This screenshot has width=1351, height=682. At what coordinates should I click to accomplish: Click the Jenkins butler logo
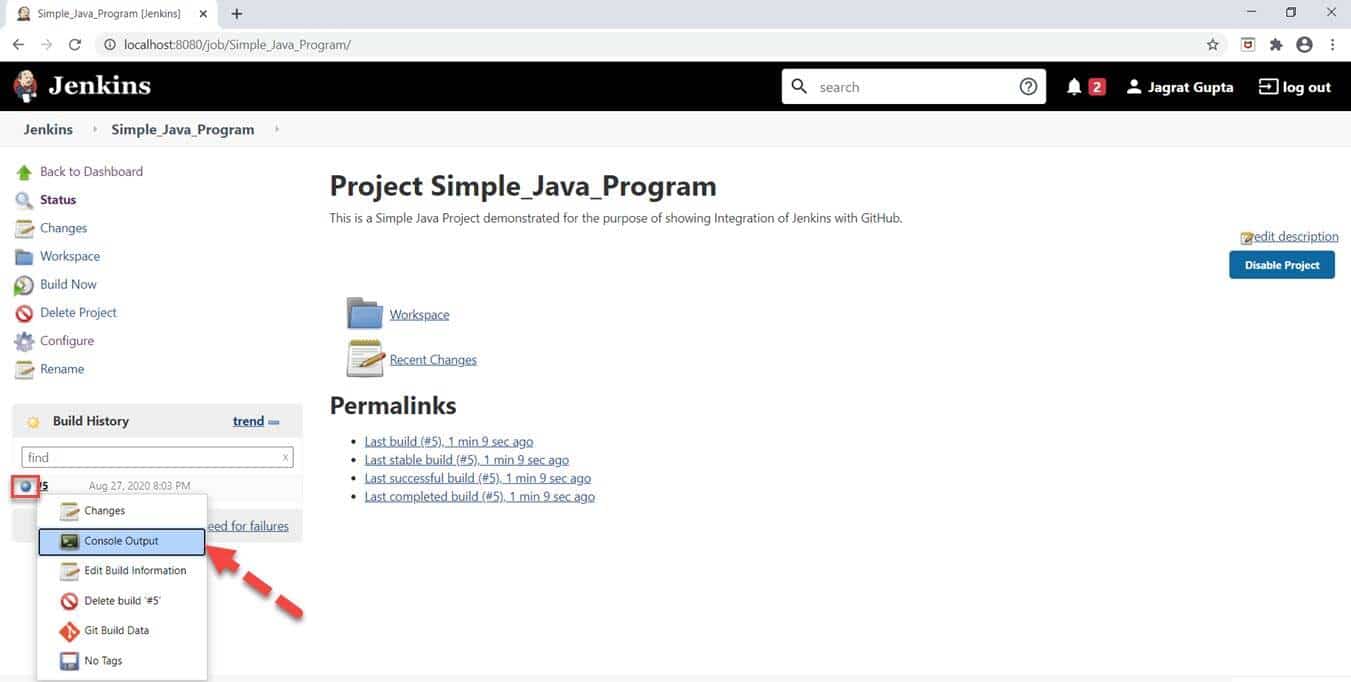click(25, 86)
